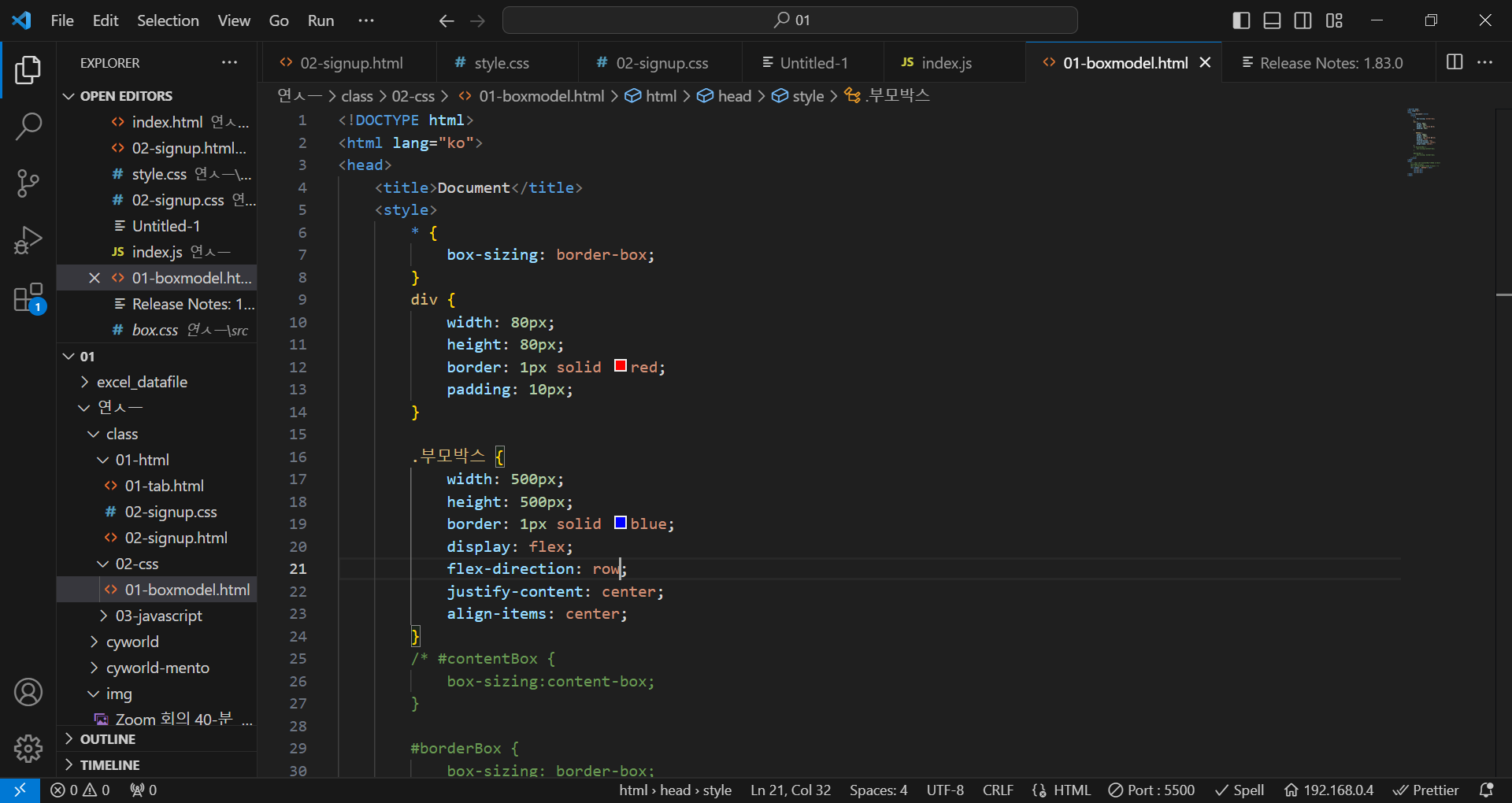Open the Explorer view in activity bar

click(28, 70)
